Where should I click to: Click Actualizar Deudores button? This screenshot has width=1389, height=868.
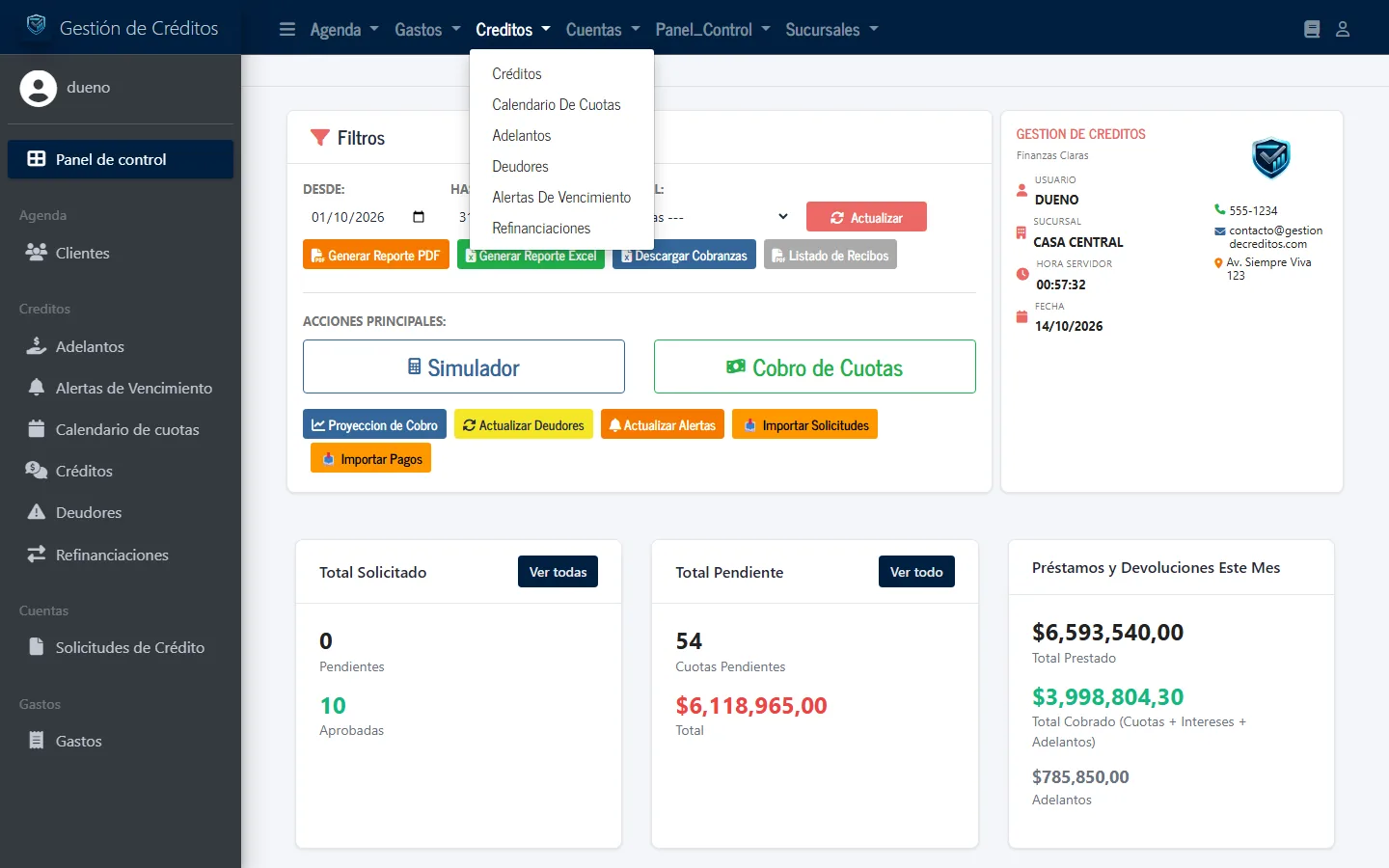524,424
